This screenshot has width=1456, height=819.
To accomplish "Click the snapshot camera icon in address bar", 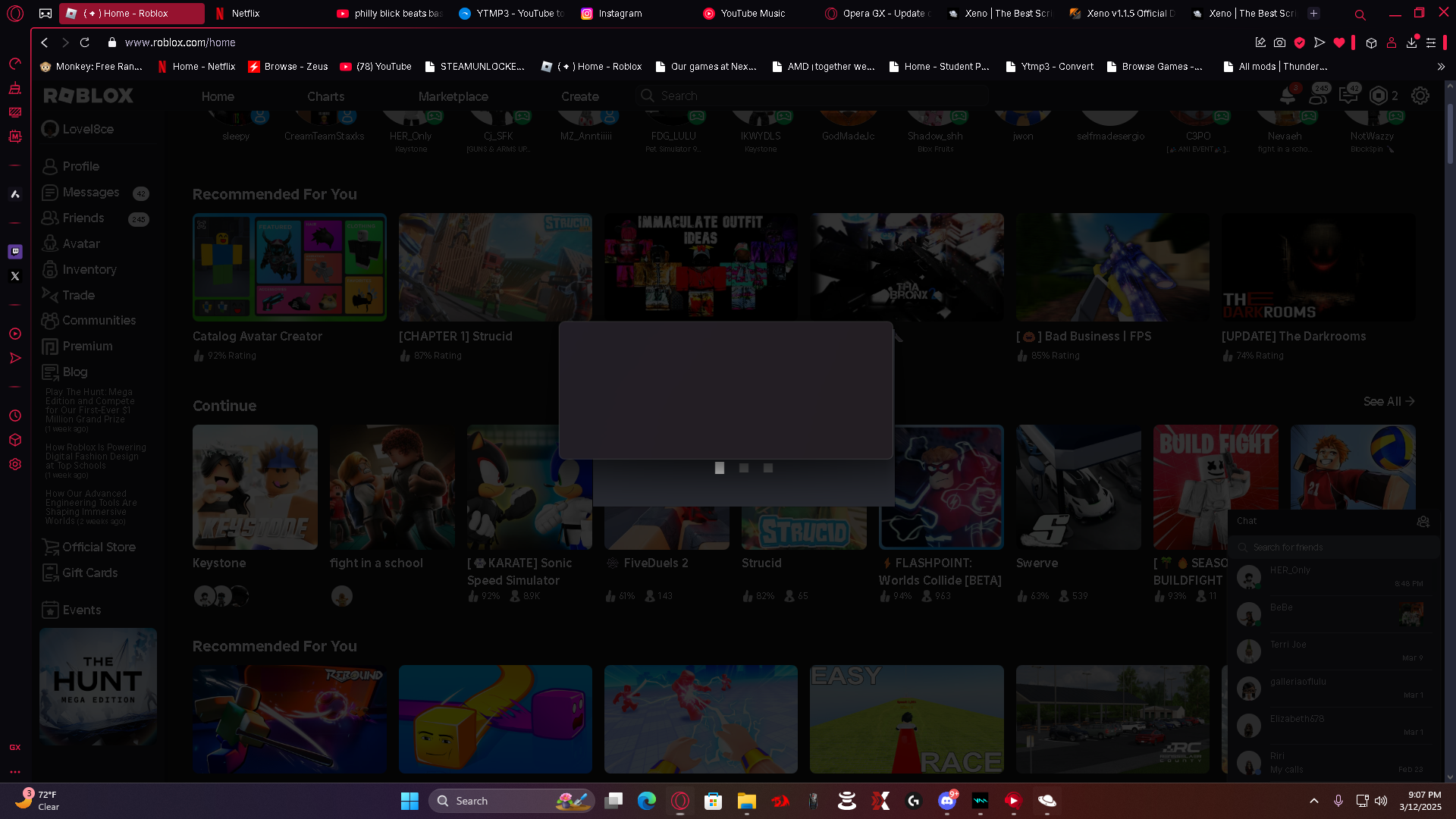I will 1280,42.
